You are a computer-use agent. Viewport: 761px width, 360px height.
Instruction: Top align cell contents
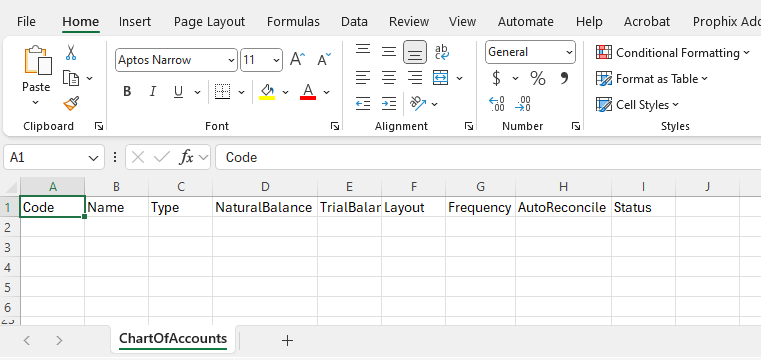pyautogui.click(x=363, y=50)
